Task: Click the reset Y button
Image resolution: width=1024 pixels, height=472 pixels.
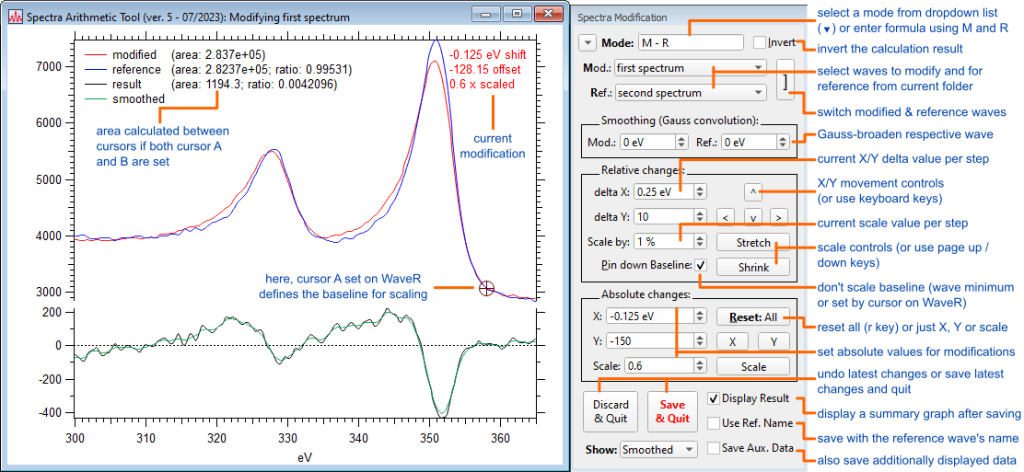Action: click(x=774, y=341)
